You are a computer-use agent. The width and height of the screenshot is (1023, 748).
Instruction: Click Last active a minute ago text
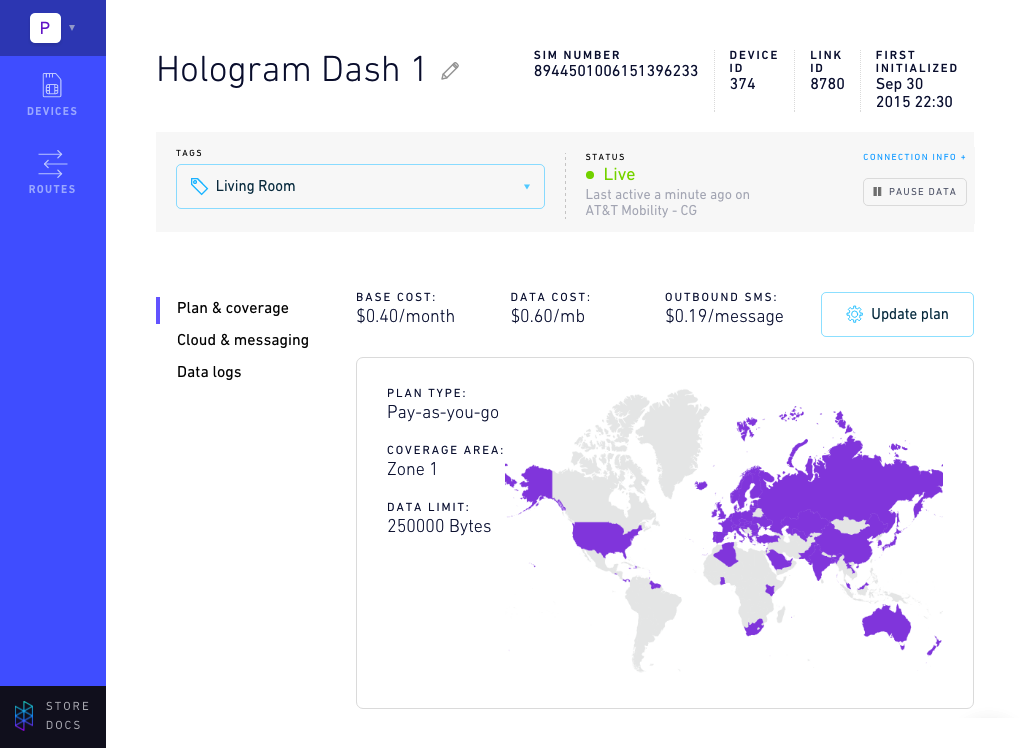[667, 202]
